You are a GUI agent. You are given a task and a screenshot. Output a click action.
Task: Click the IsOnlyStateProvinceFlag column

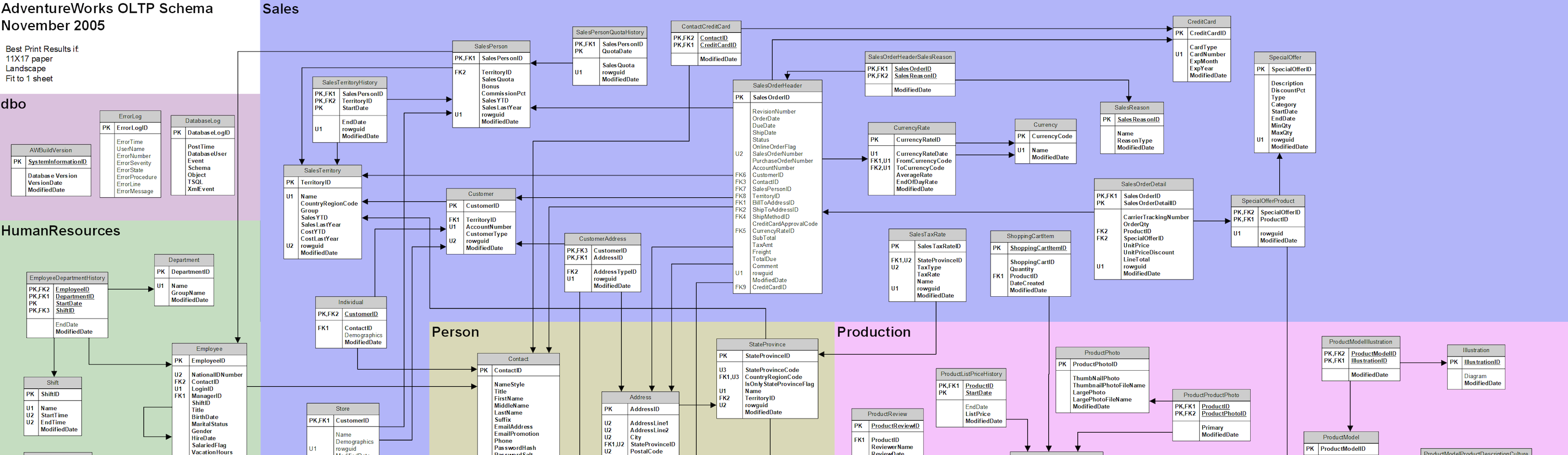click(x=779, y=384)
